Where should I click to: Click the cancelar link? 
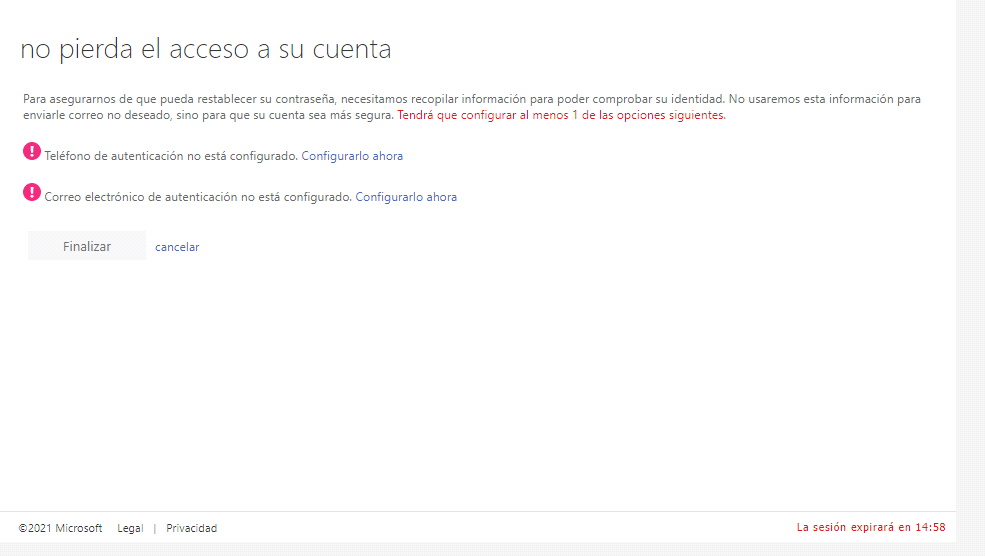(x=177, y=247)
